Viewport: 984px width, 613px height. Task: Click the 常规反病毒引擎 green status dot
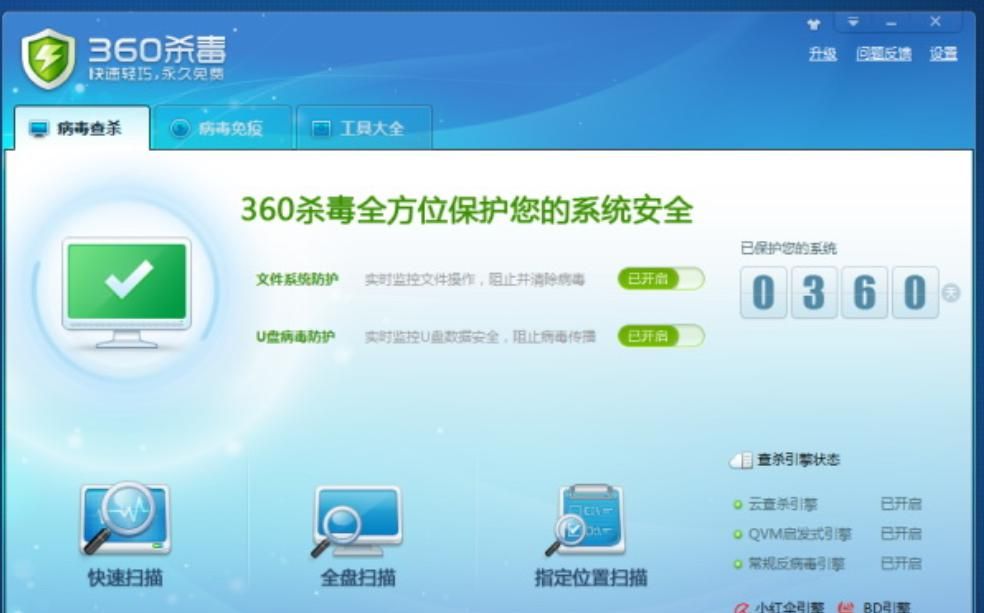pos(737,564)
